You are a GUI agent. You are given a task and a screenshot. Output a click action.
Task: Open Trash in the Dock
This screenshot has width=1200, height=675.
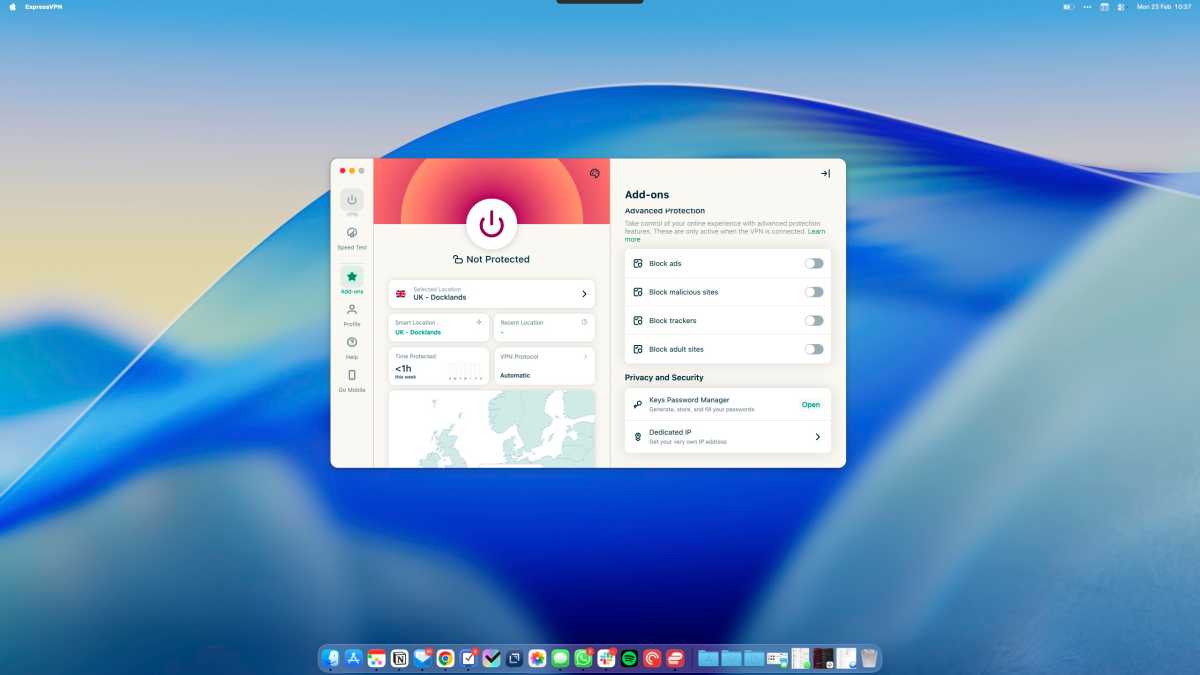[869, 658]
